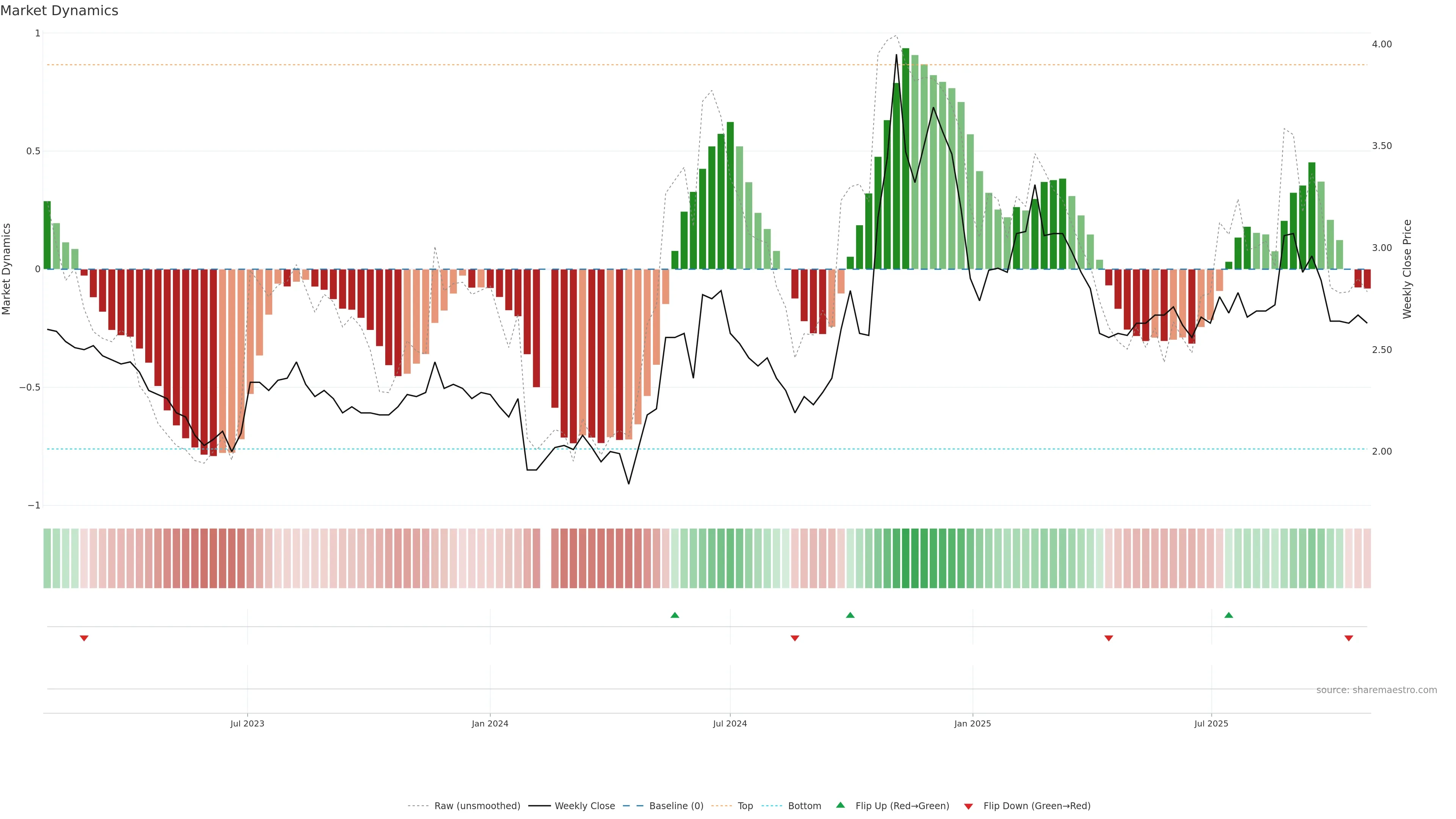
Task: Click the last red flip-down triangle at right
Action: pos(1349,638)
